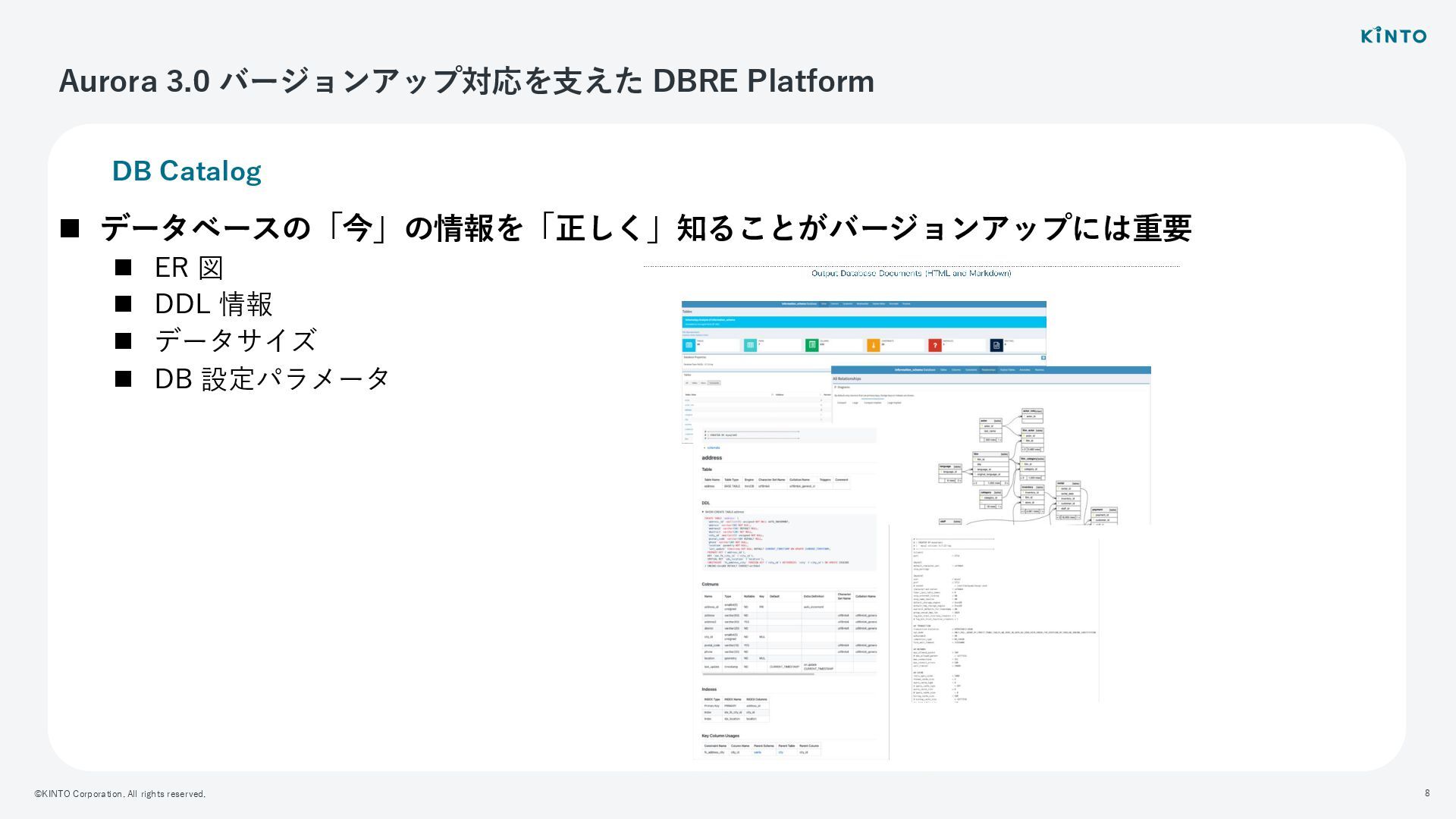This screenshot has width=1456, height=819.
Task: Click the DB parameters text listing screenshot
Action: (1005, 620)
